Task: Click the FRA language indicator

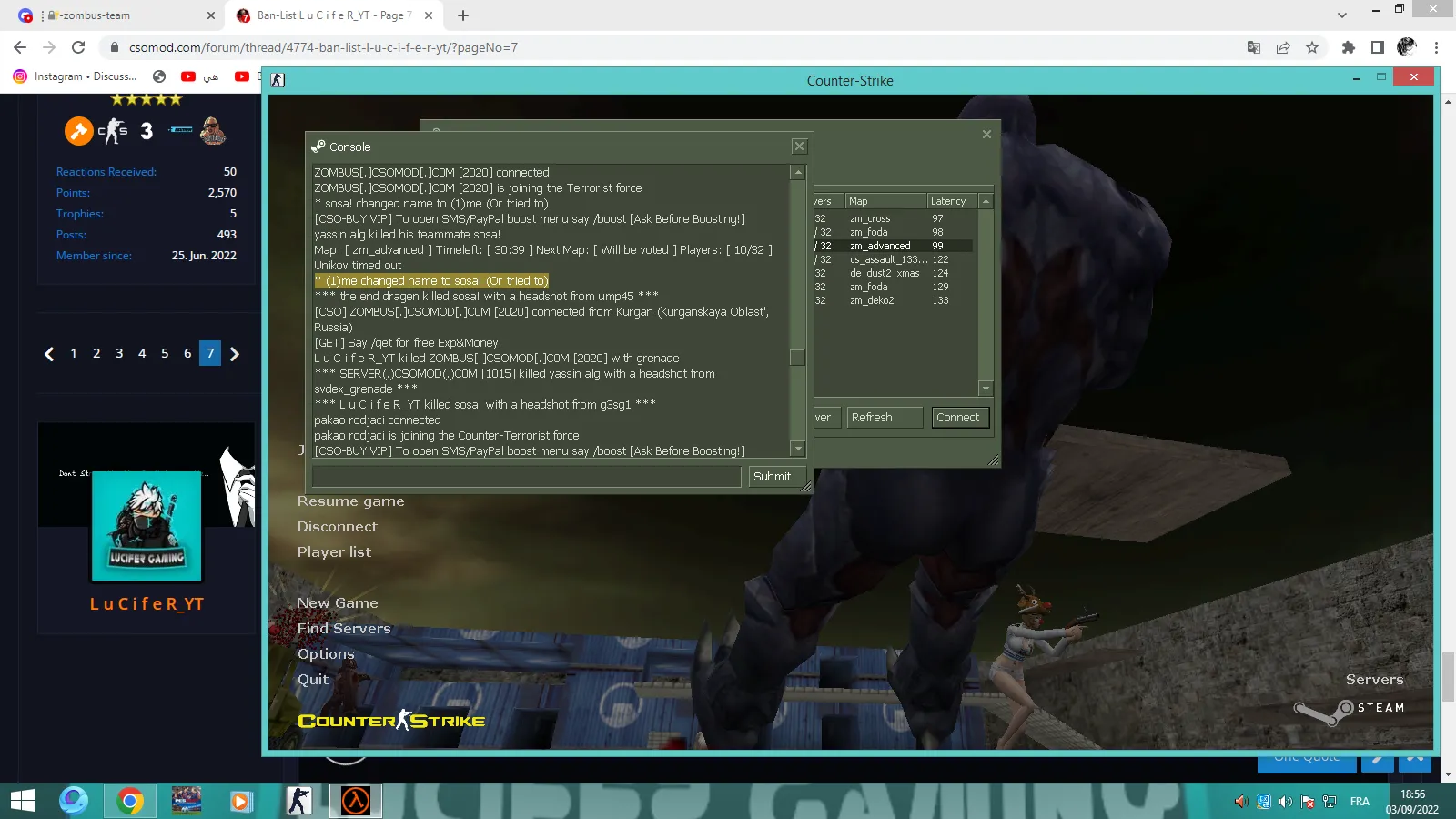Action: click(1360, 802)
